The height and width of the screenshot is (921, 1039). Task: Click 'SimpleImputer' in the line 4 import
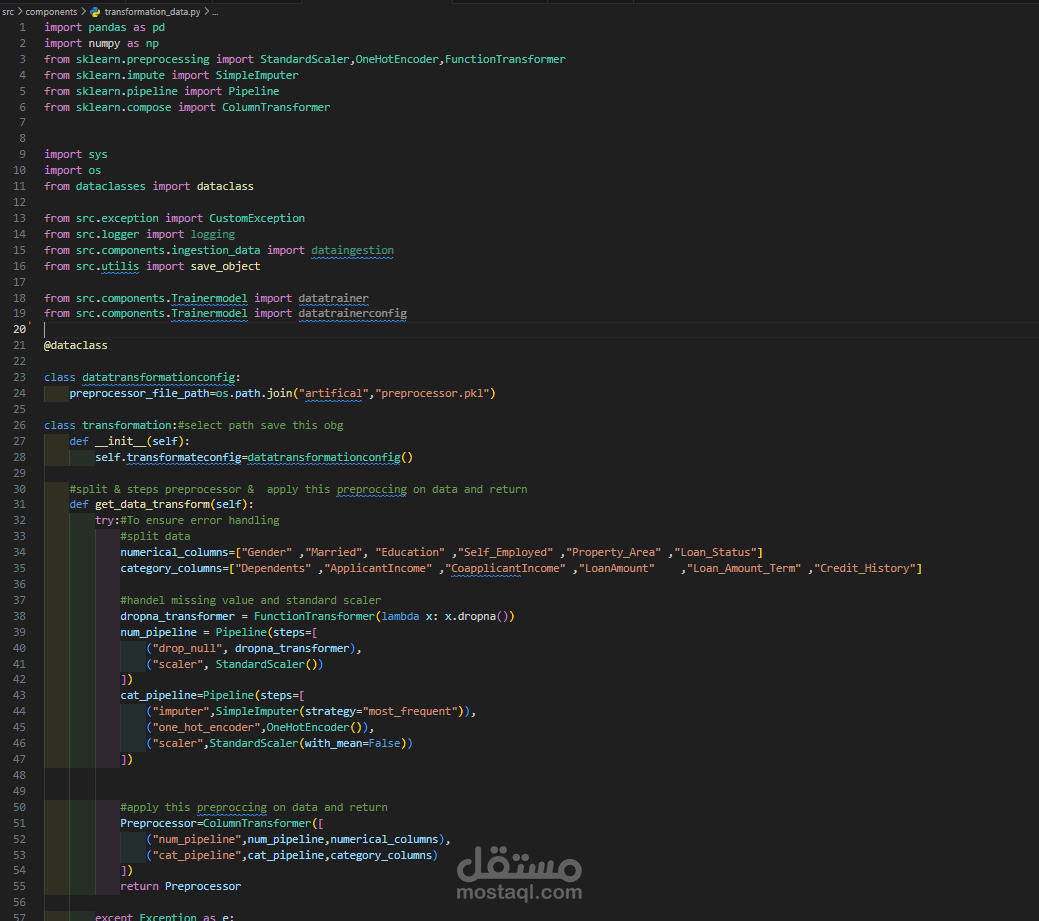coord(257,75)
